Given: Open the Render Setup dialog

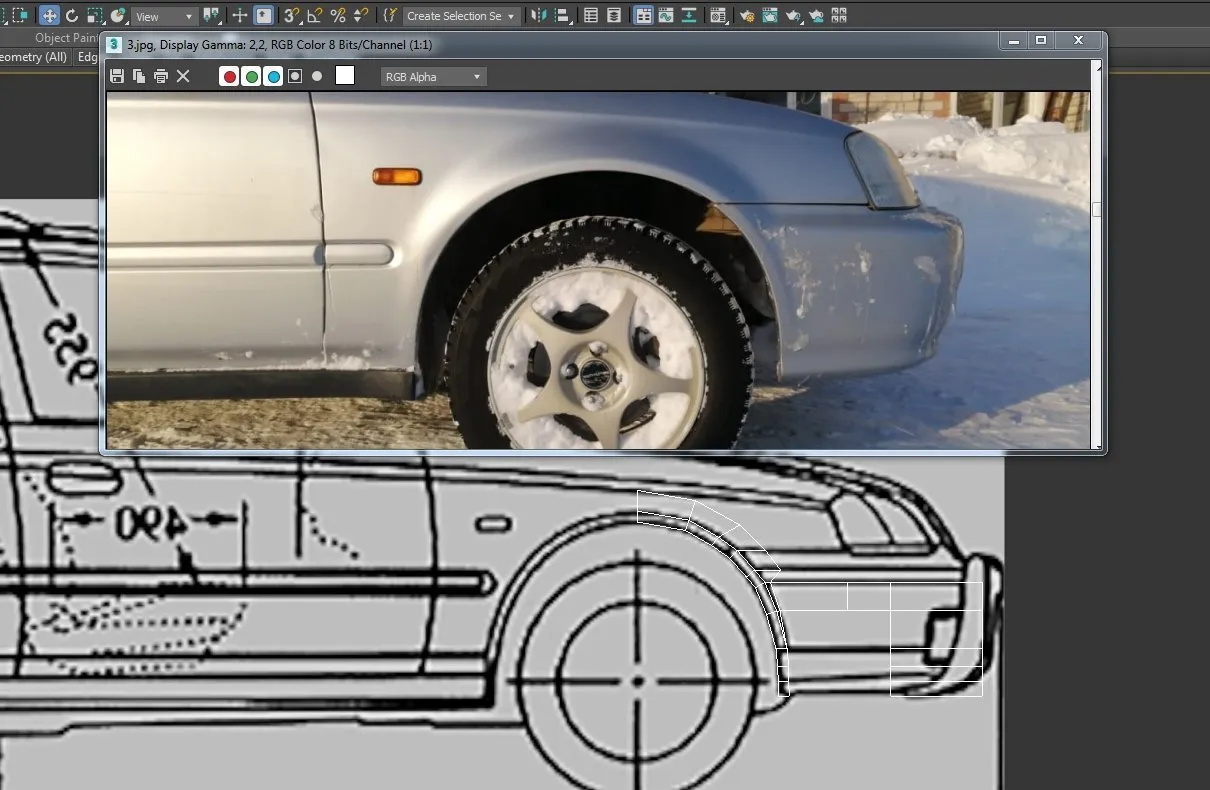Looking at the screenshot, I should (x=746, y=16).
